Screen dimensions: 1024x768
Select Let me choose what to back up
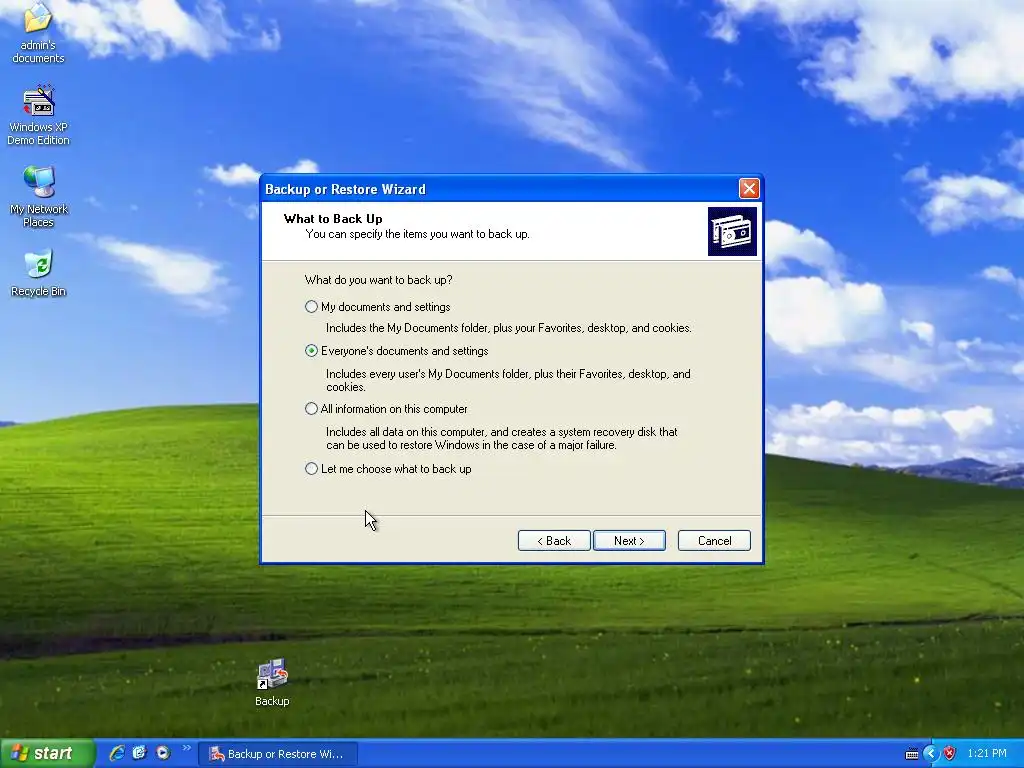click(x=388, y=469)
